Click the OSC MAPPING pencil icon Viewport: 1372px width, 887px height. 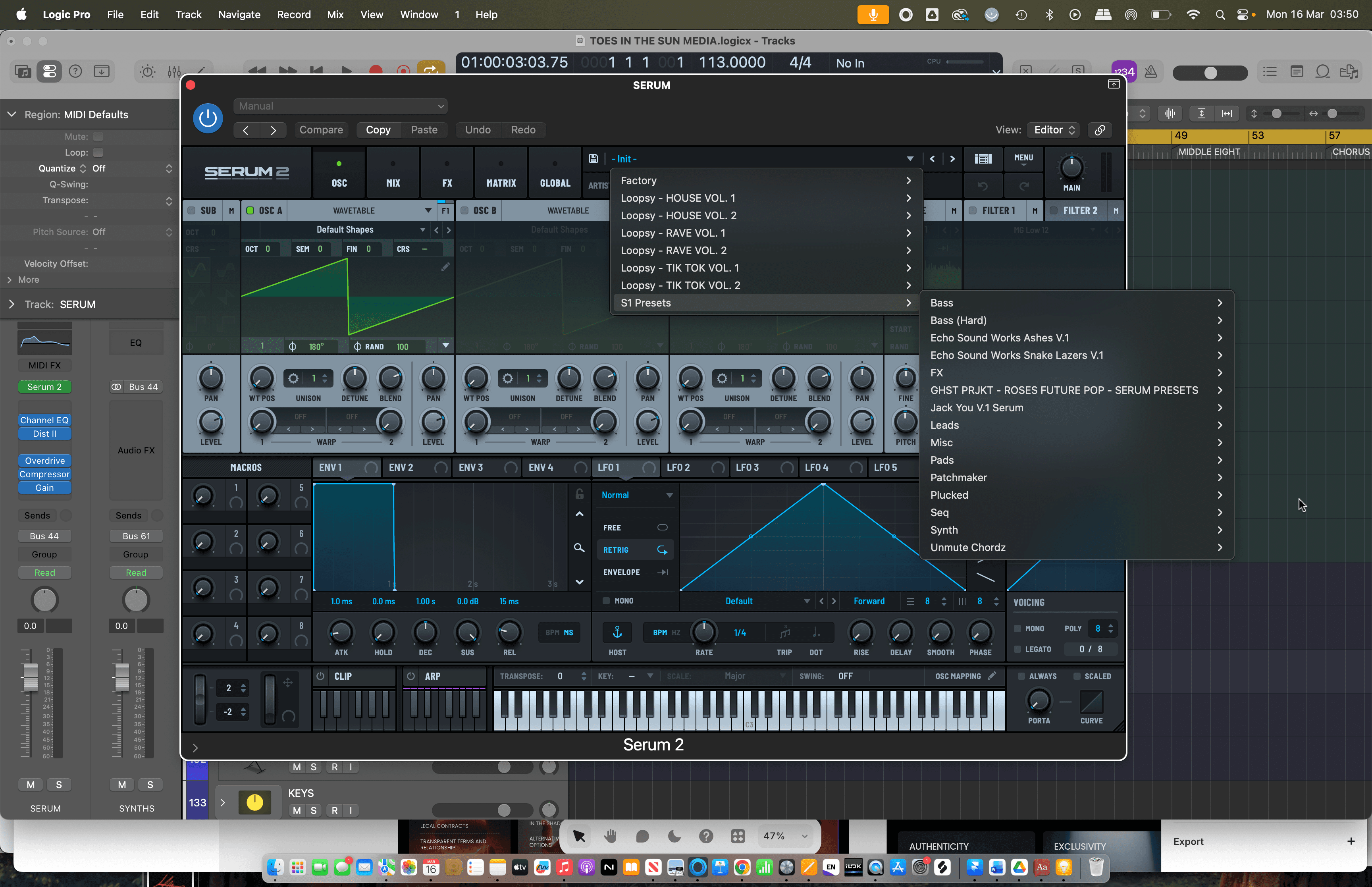[x=992, y=676]
